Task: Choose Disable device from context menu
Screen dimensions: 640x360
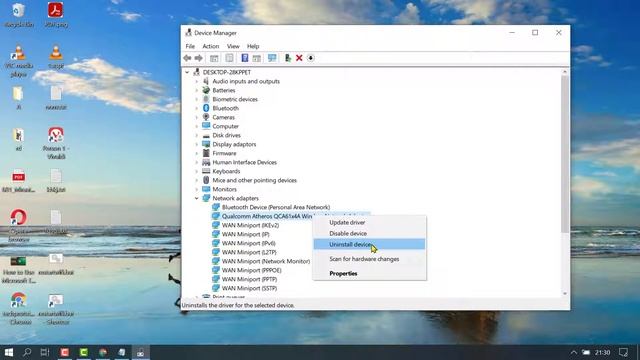Action: point(369,233)
